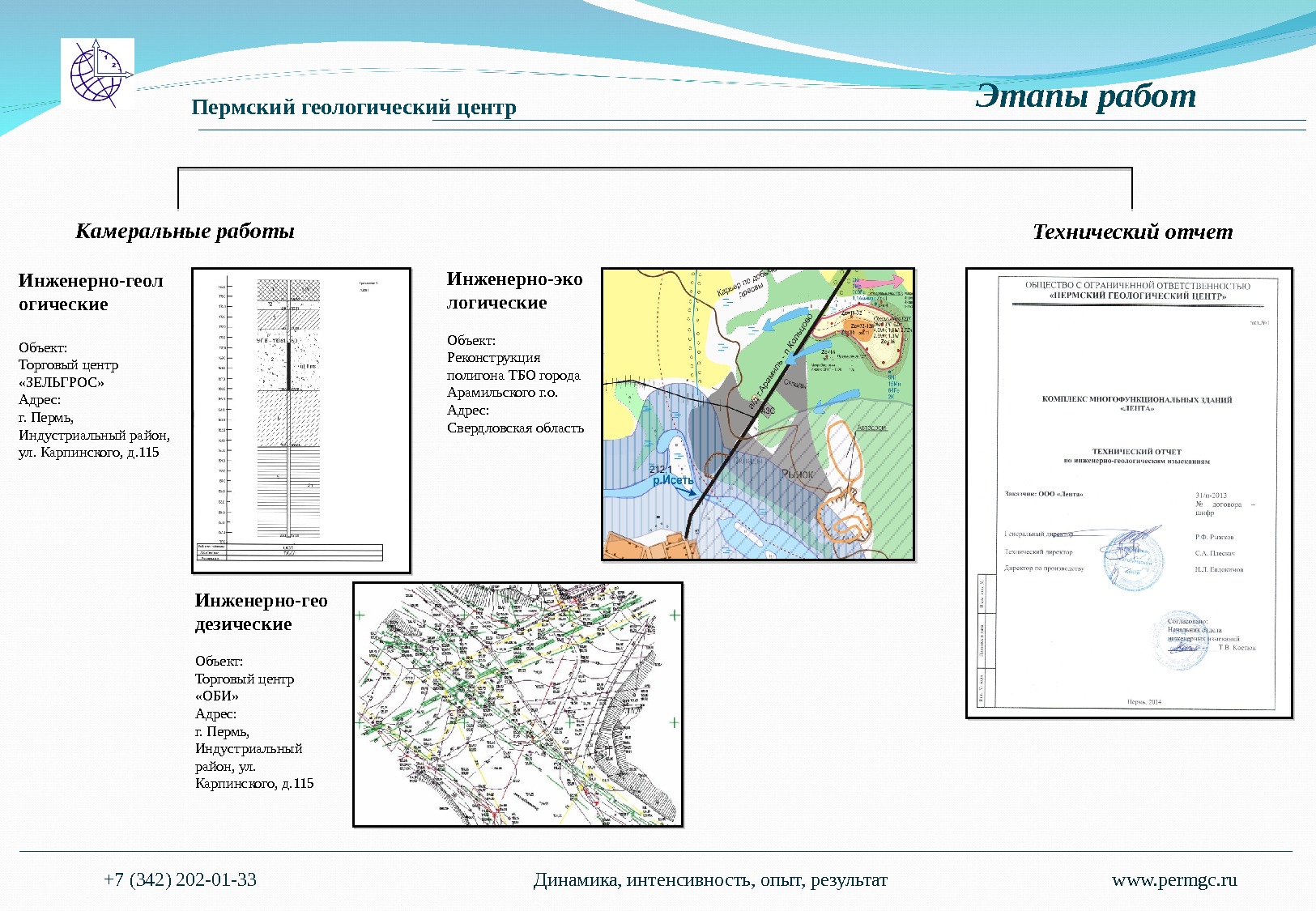Click the Арамильского polygon reconstruction description
Screen dimensions: 1316x911
coord(515,384)
